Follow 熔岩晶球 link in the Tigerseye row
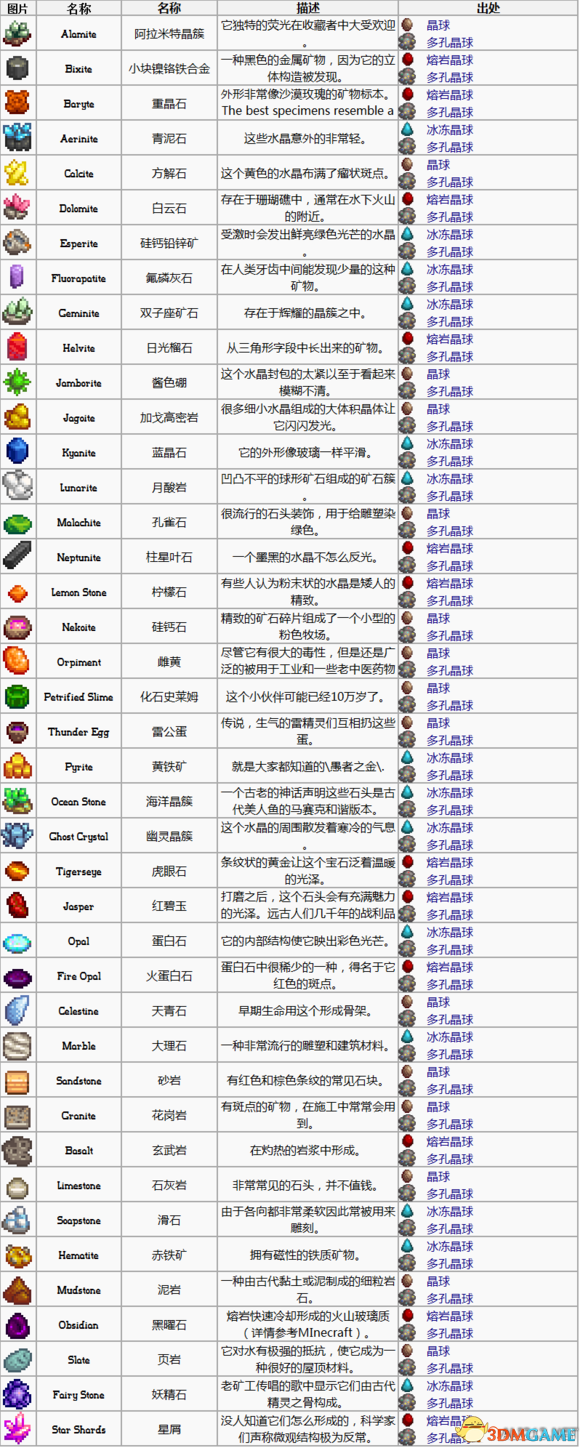580x1448 pixels. (449, 863)
